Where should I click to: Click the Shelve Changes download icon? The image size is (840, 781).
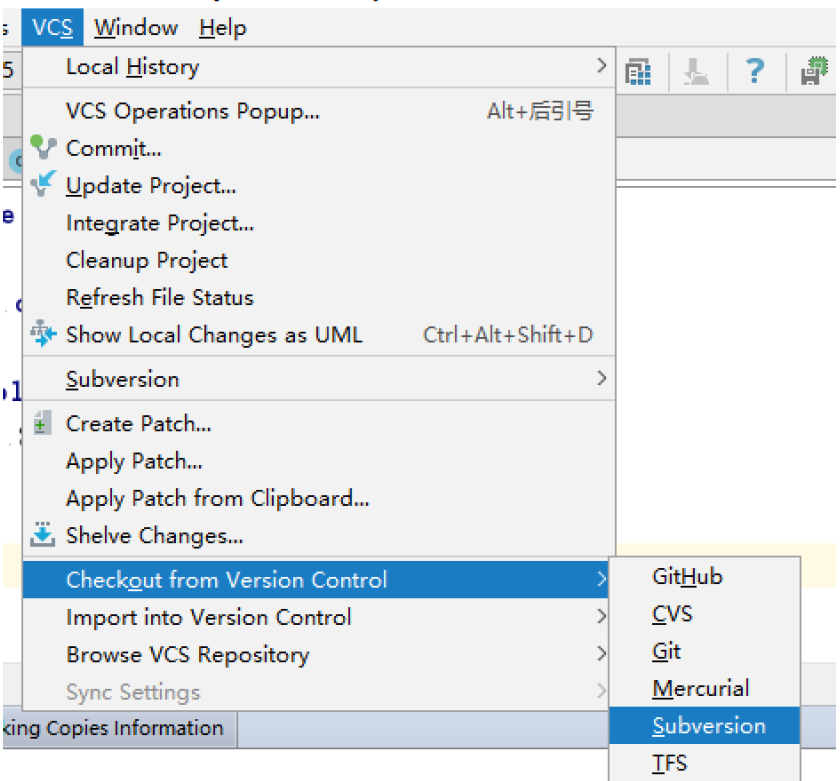tap(43, 534)
